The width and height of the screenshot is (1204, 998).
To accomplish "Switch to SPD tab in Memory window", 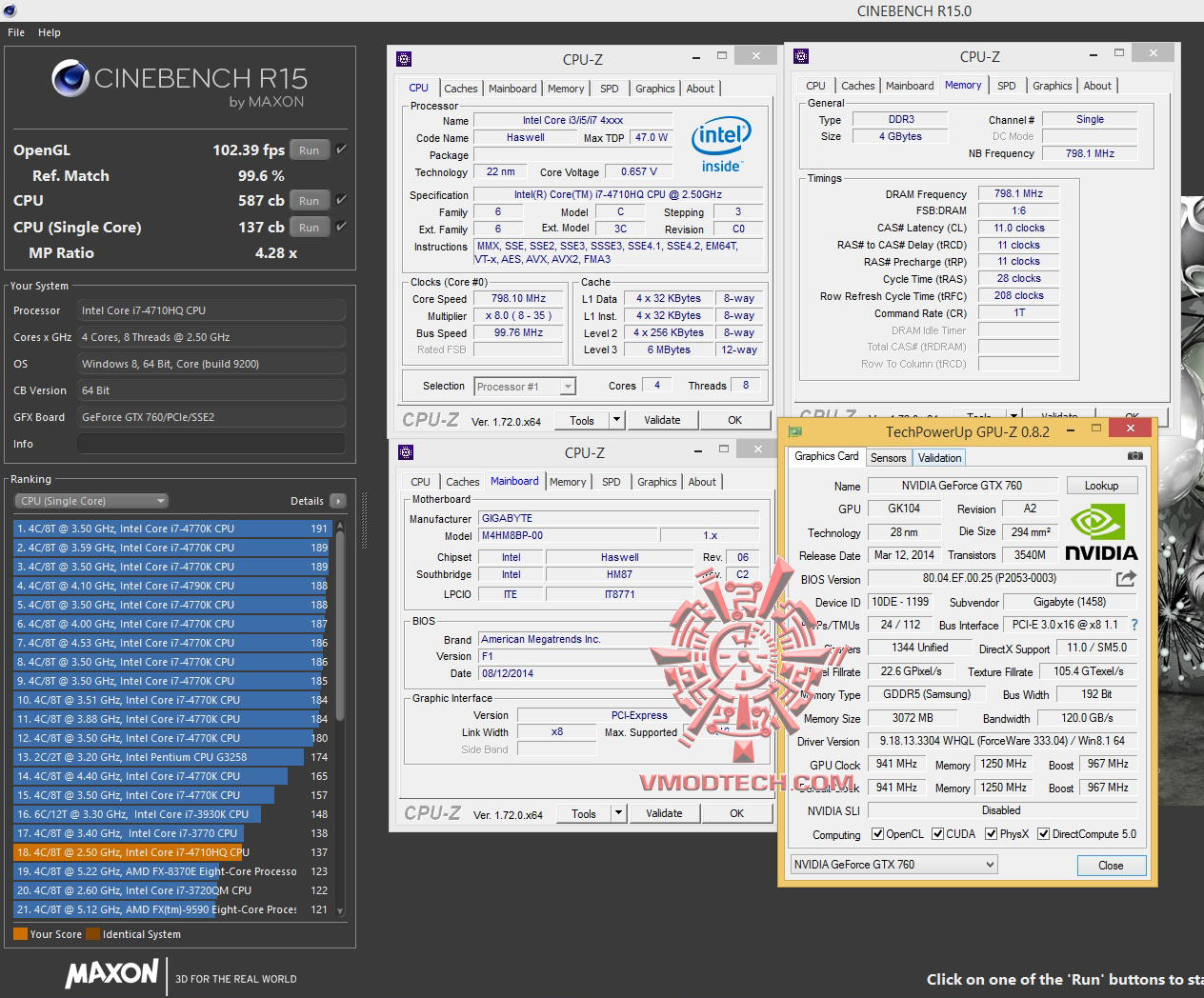I will click(x=1007, y=86).
